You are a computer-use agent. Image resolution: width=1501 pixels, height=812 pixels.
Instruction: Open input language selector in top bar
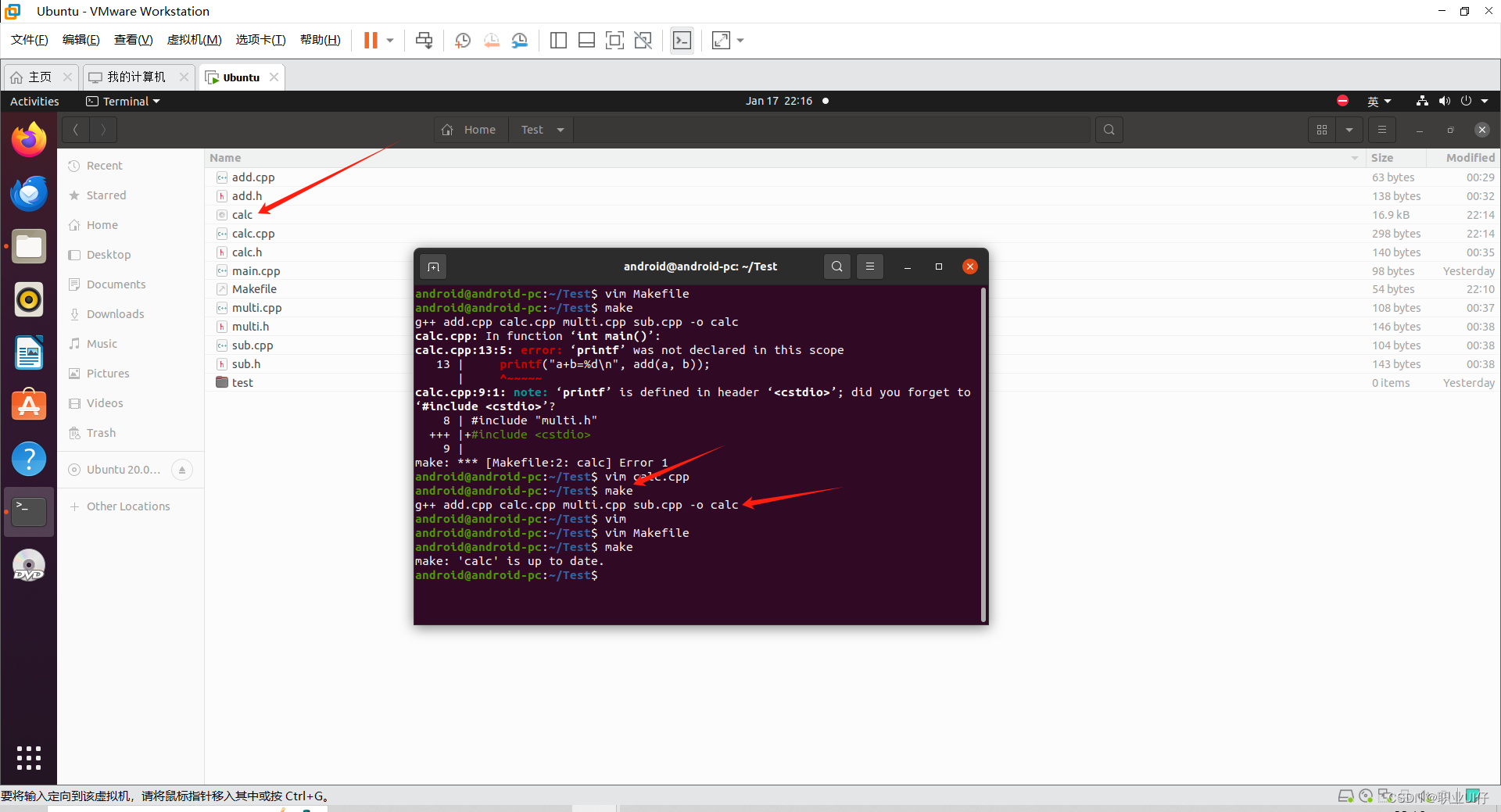tap(1379, 101)
